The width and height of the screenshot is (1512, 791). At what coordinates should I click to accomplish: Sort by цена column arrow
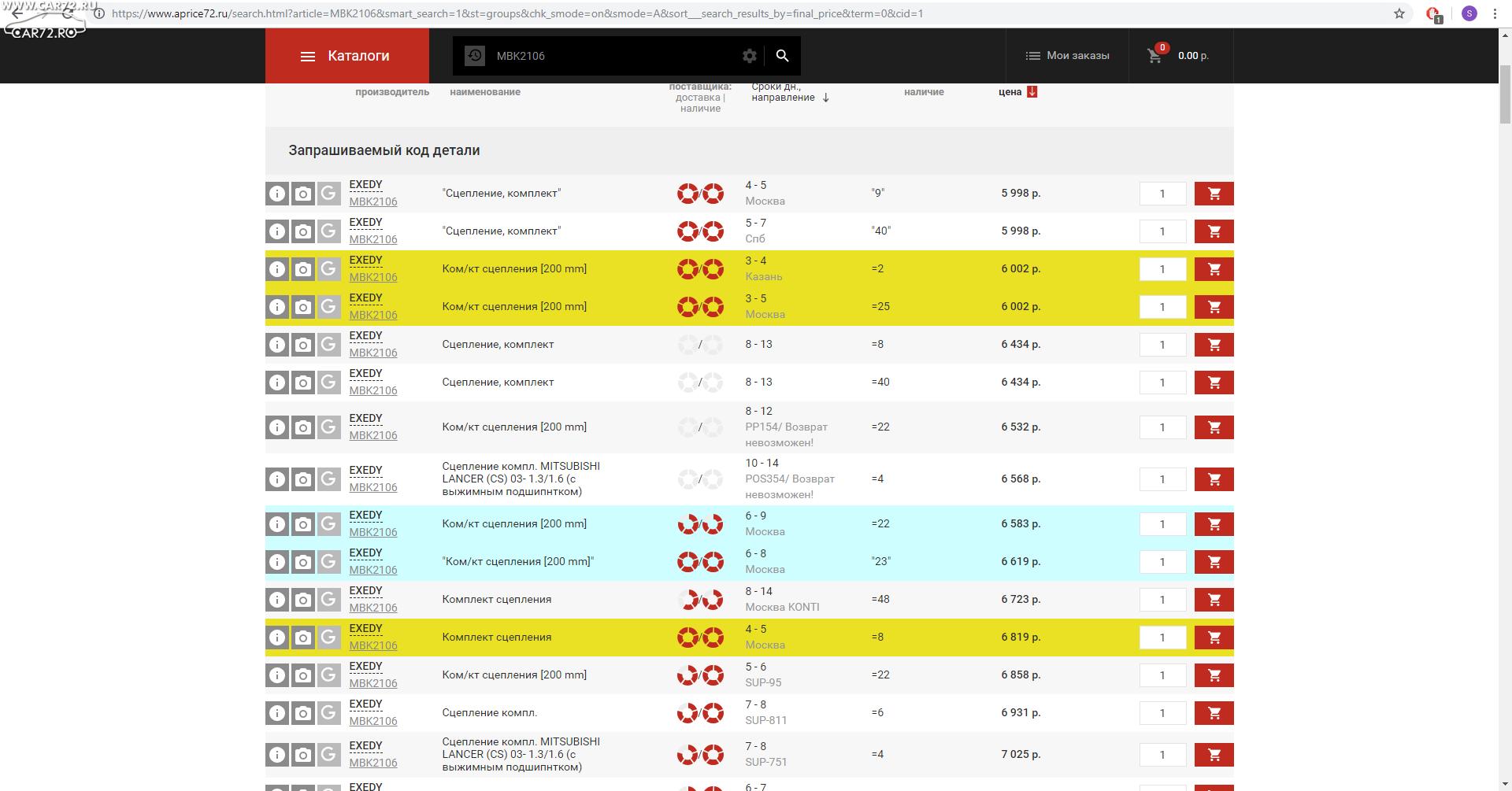(1032, 92)
